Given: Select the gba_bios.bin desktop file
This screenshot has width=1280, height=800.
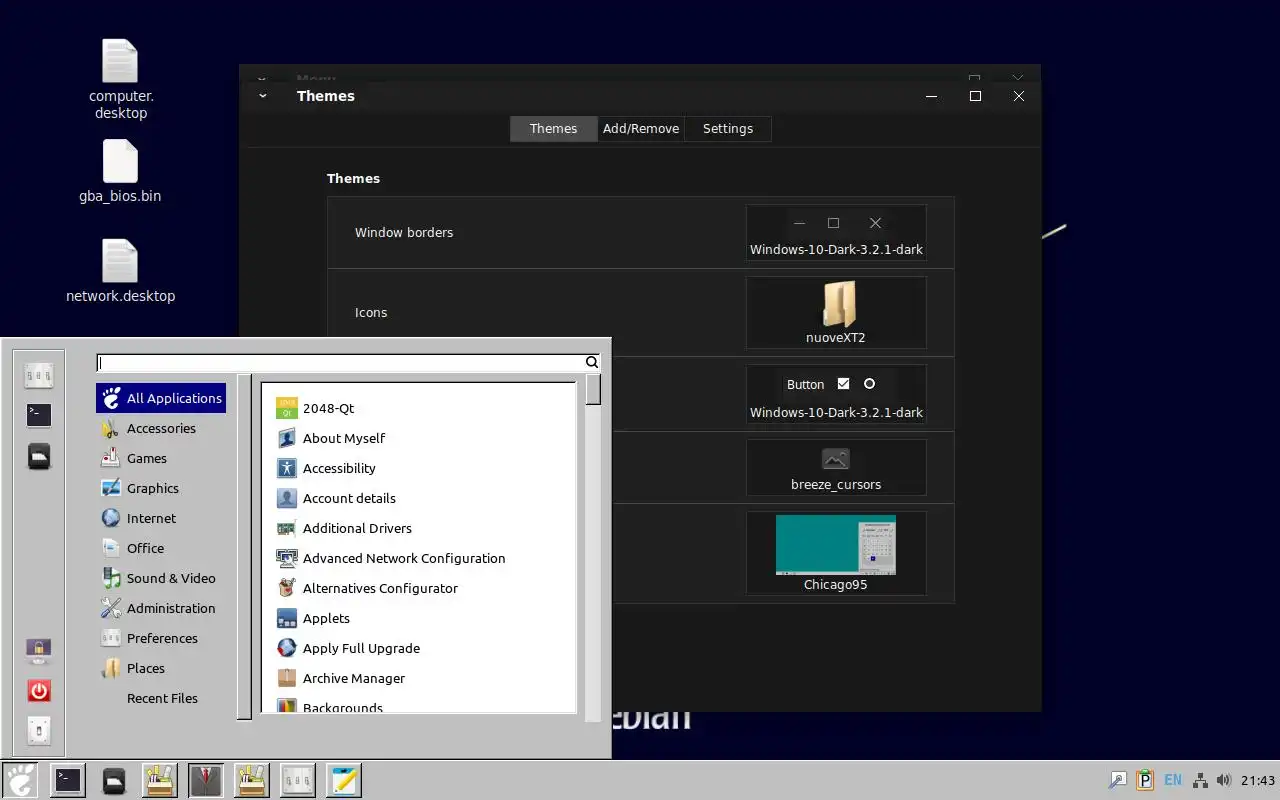Looking at the screenshot, I should 120,172.
